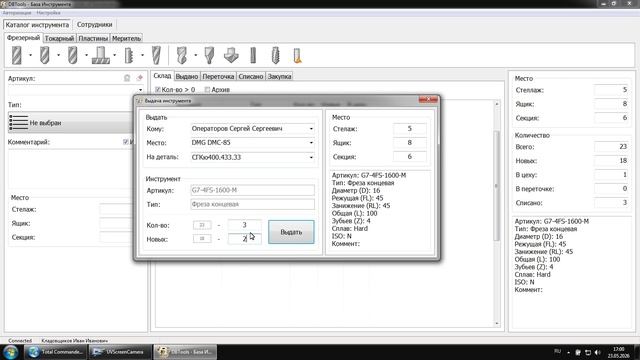Click the Артикул field in the dialog
The height and width of the screenshot is (360, 640).
[x=253, y=190]
